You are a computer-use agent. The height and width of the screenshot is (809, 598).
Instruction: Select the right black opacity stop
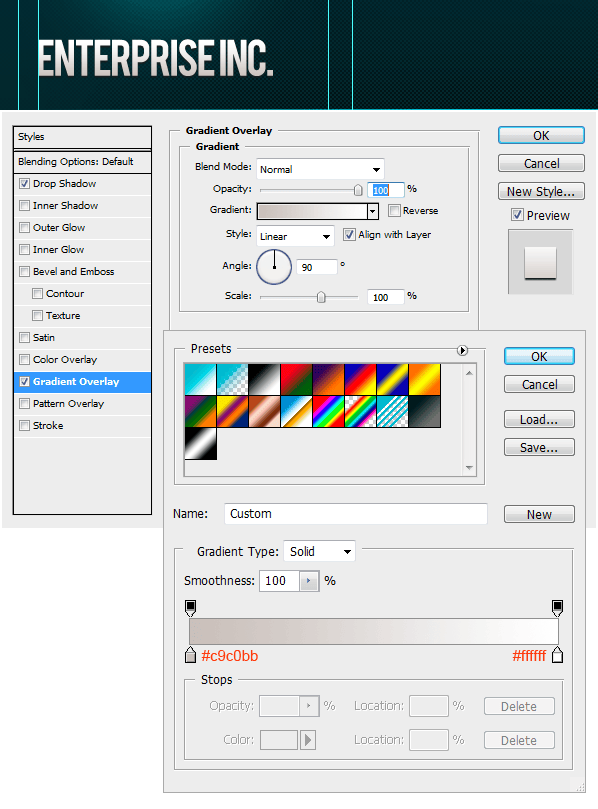[557, 608]
